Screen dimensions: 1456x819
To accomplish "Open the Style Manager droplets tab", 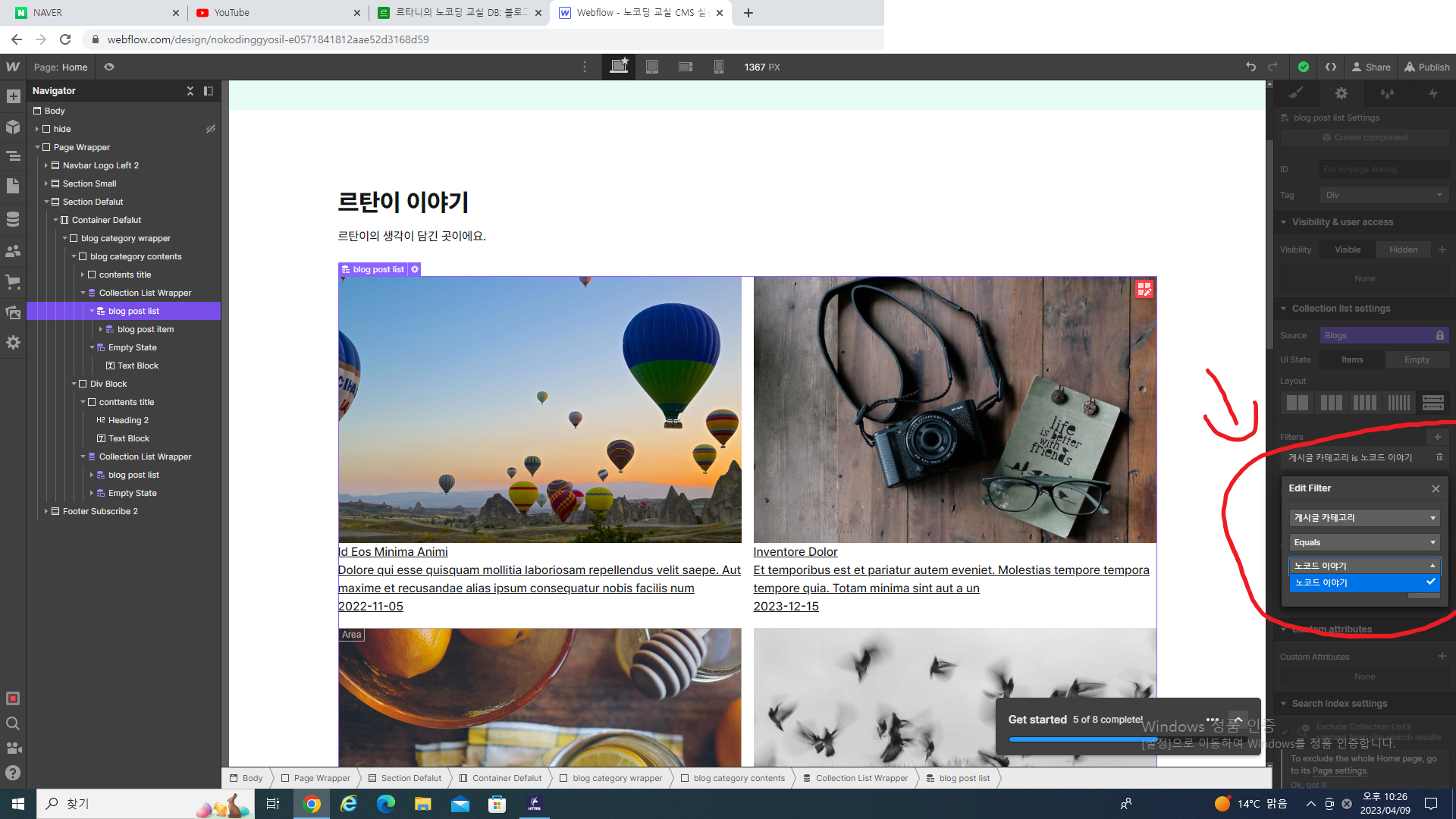I will point(1387,93).
